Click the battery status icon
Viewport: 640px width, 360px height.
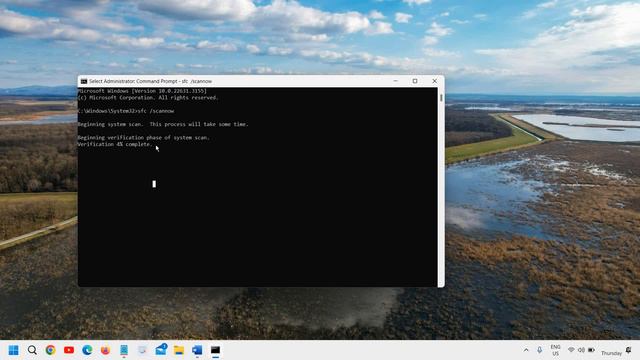tap(591, 350)
